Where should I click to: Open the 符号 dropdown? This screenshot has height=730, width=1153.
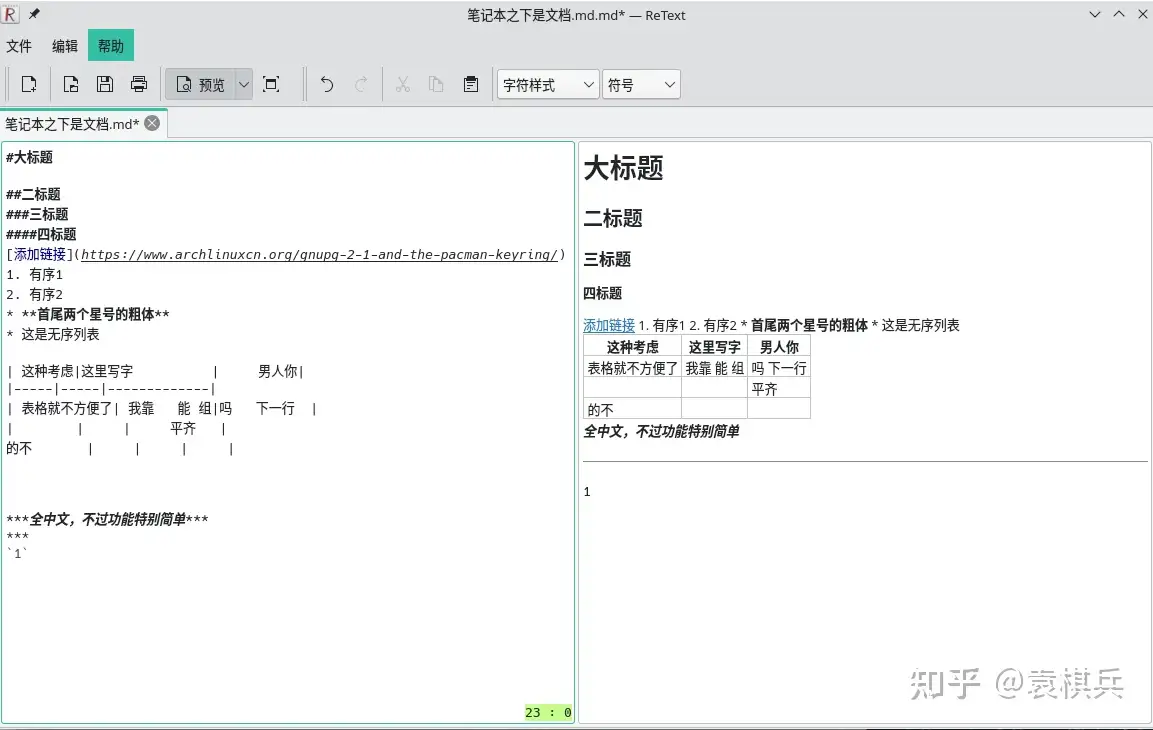tap(641, 85)
